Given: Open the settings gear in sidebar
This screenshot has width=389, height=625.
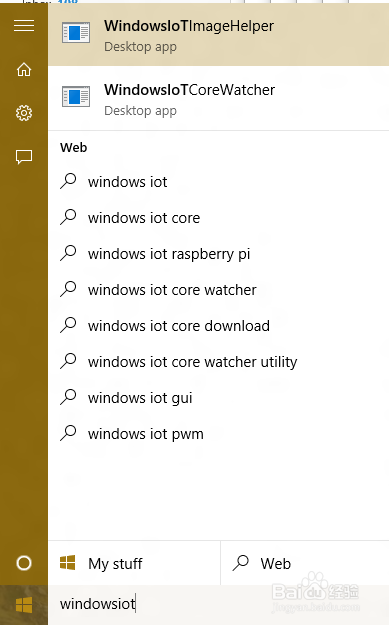Looking at the screenshot, I should click(24, 113).
